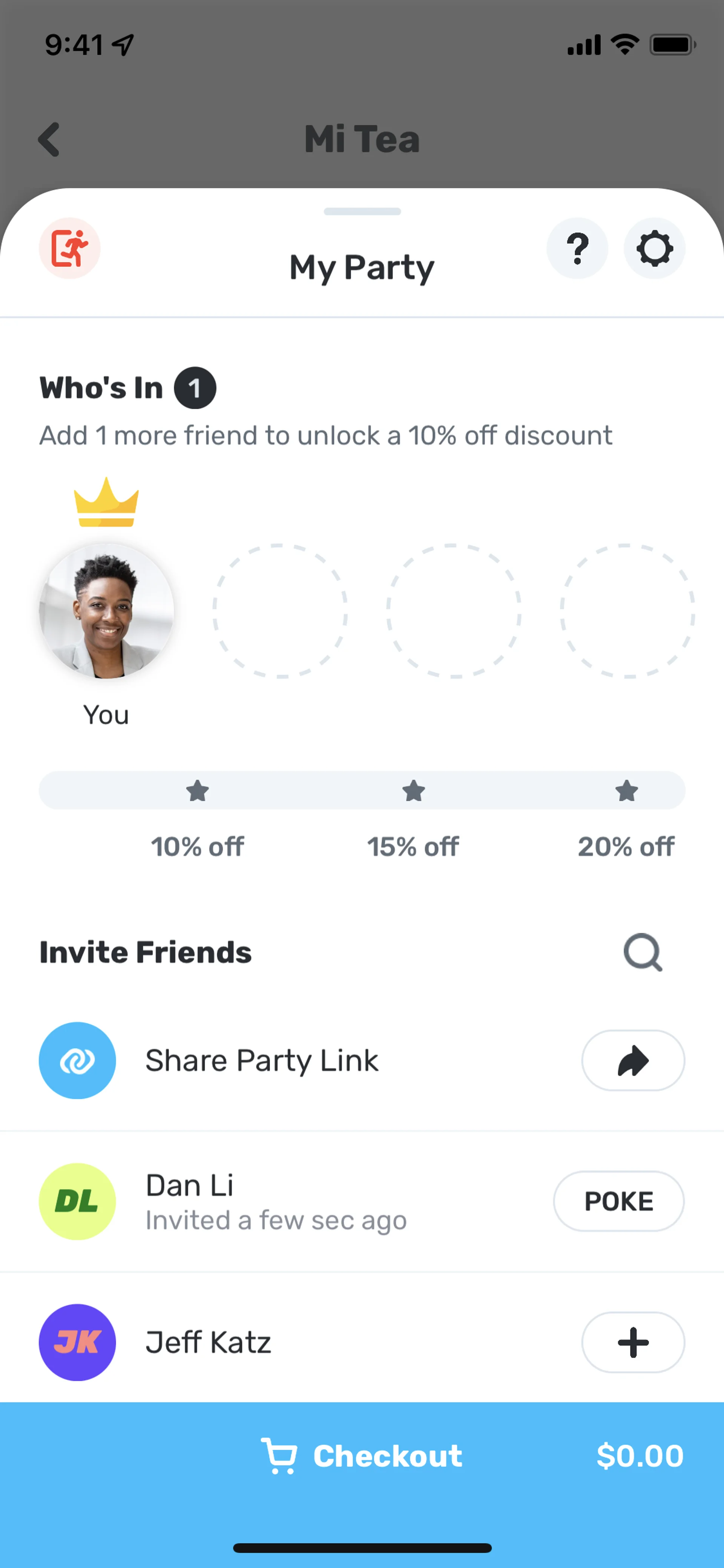Tap Jeff Katz's JK avatar
The height and width of the screenshot is (1568, 724).
[x=77, y=1342]
